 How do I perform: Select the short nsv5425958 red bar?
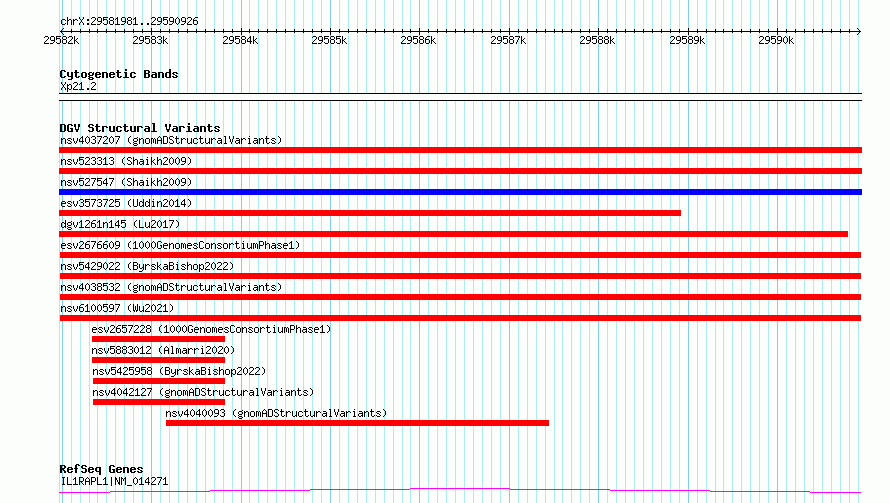pyautogui.click(x=159, y=381)
